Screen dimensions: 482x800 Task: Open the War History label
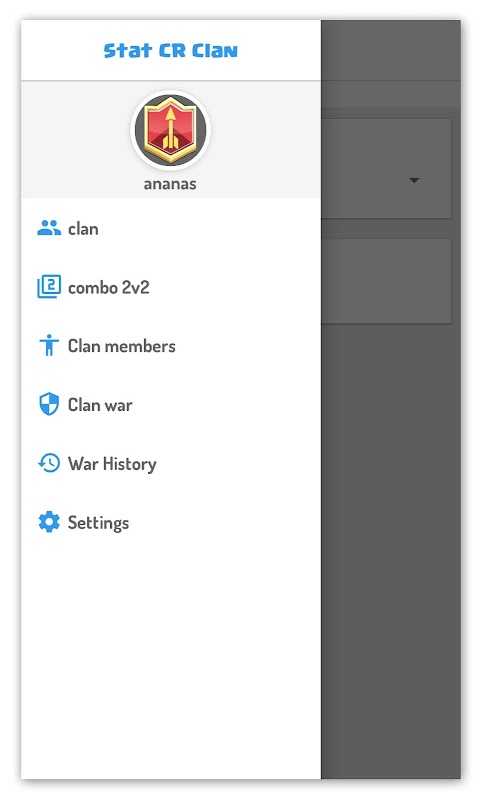[x=112, y=464]
